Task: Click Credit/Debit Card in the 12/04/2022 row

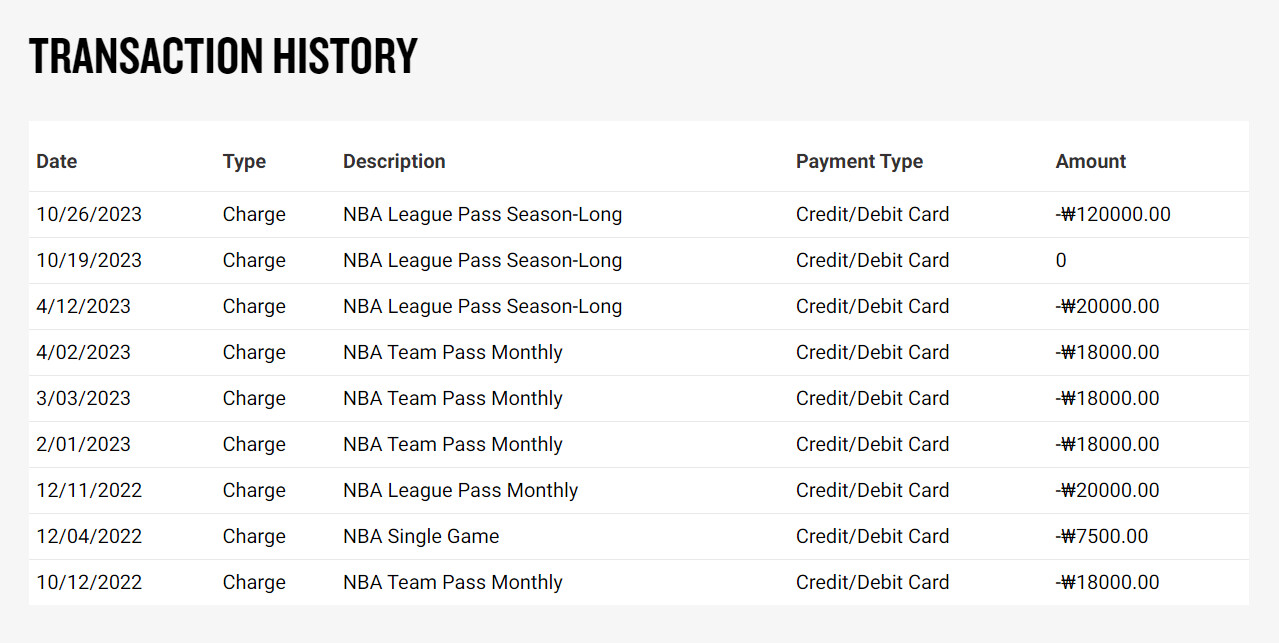Action: click(872, 536)
